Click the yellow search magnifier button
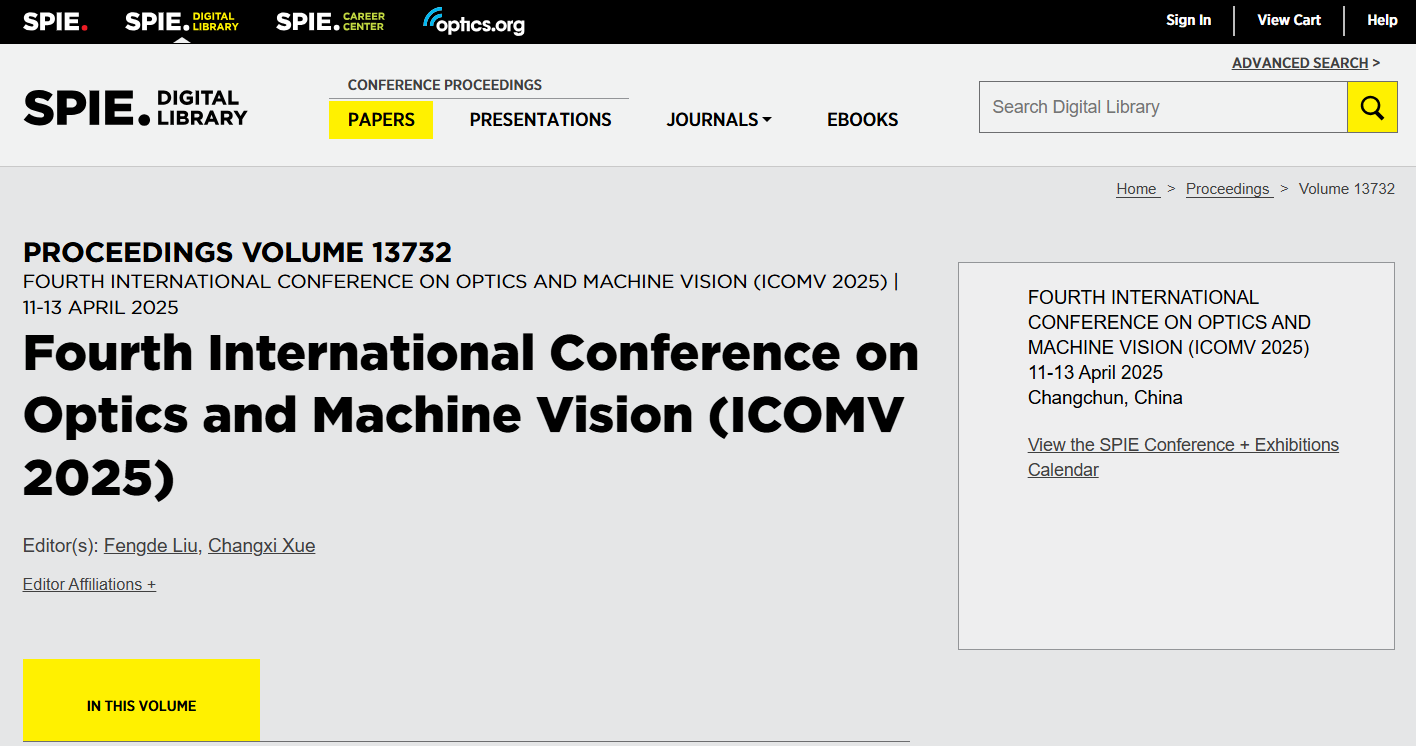The image size is (1416, 746). click(1372, 107)
